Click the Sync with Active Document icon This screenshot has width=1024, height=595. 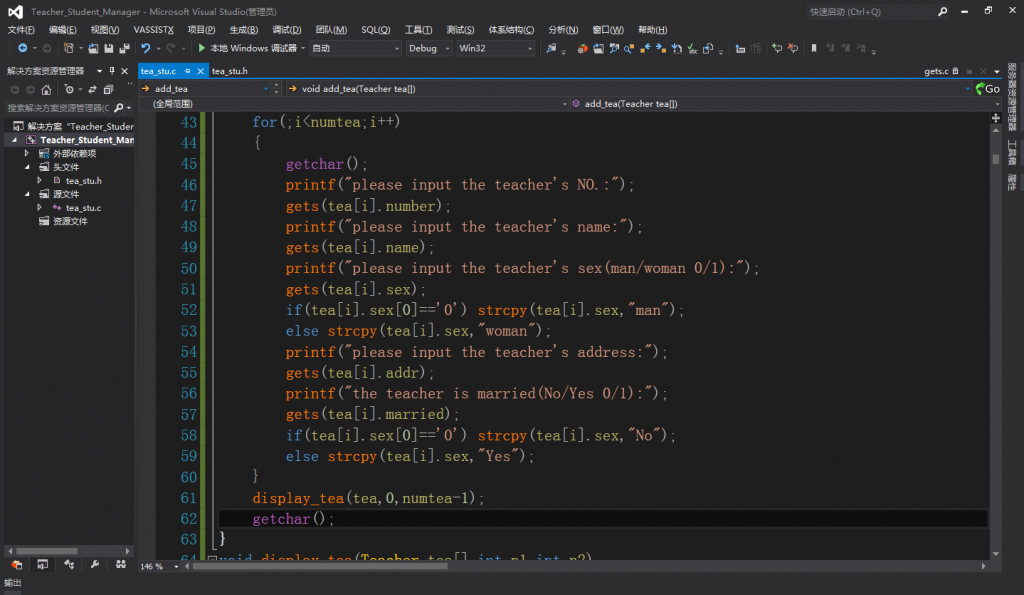point(93,89)
